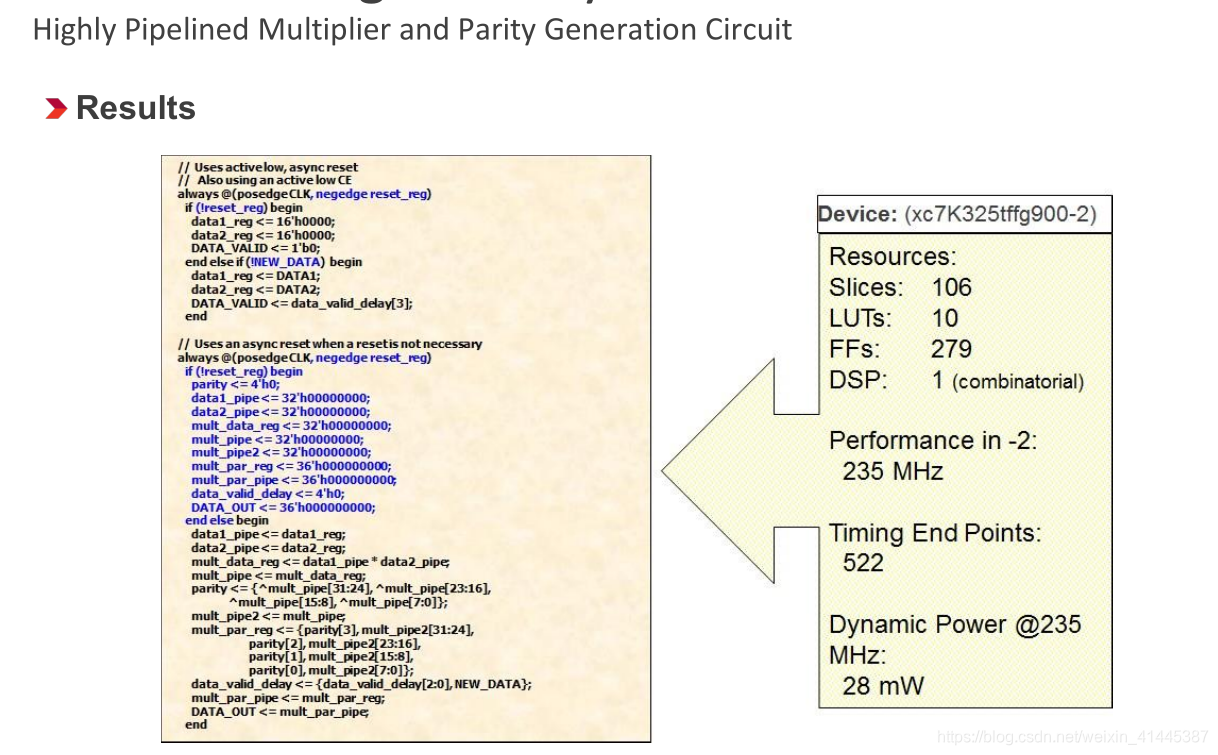1218x755 pixels.
Task: Click the 'Resources:' line
Action: tap(892, 256)
